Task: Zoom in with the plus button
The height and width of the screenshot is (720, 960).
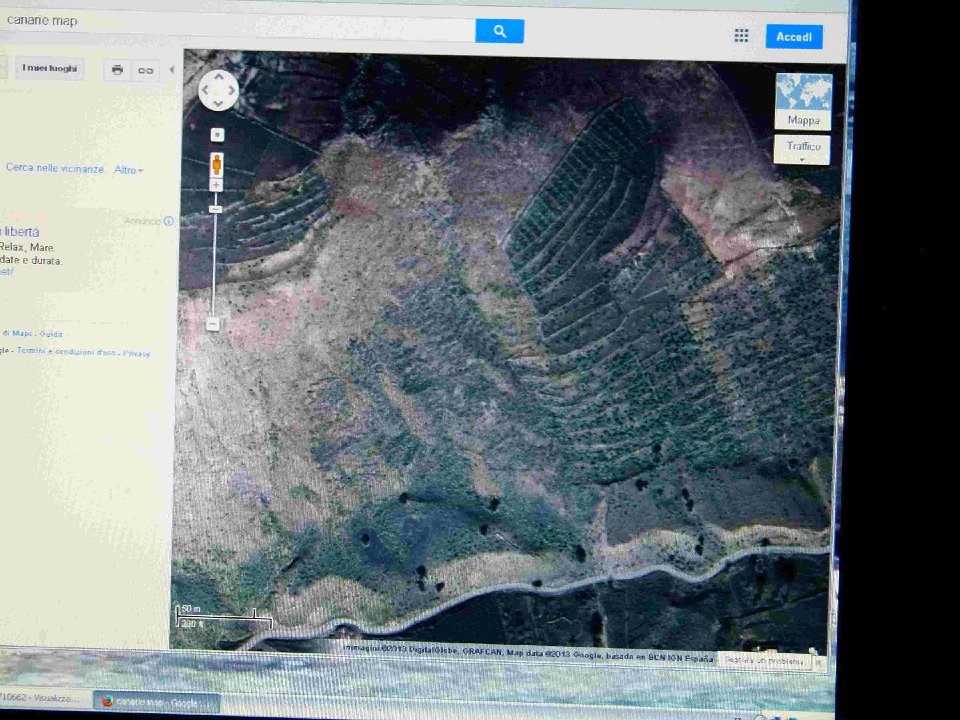Action: pyautogui.click(x=216, y=185)
